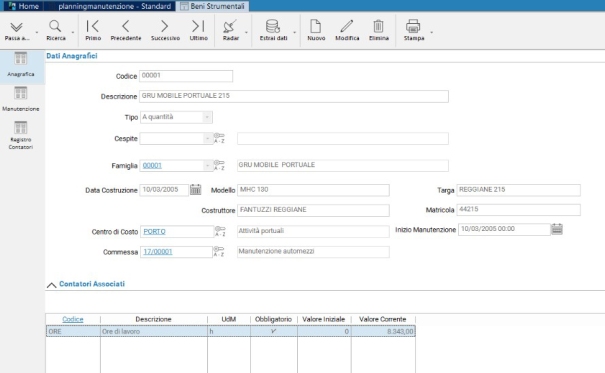
Task: Click the Codice column header link
Action: click(73, 319)
